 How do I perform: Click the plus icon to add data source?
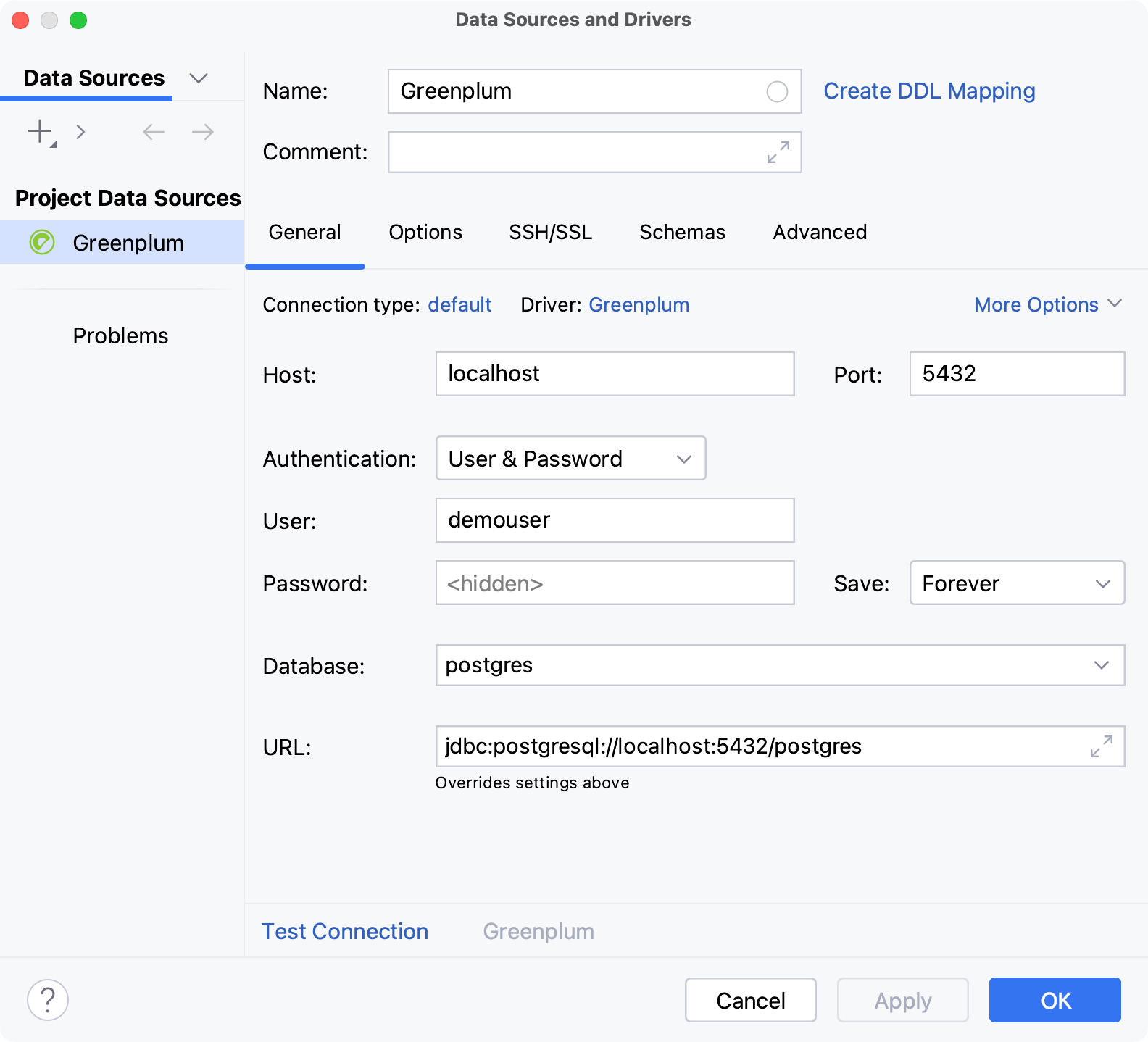click(40, 132)
